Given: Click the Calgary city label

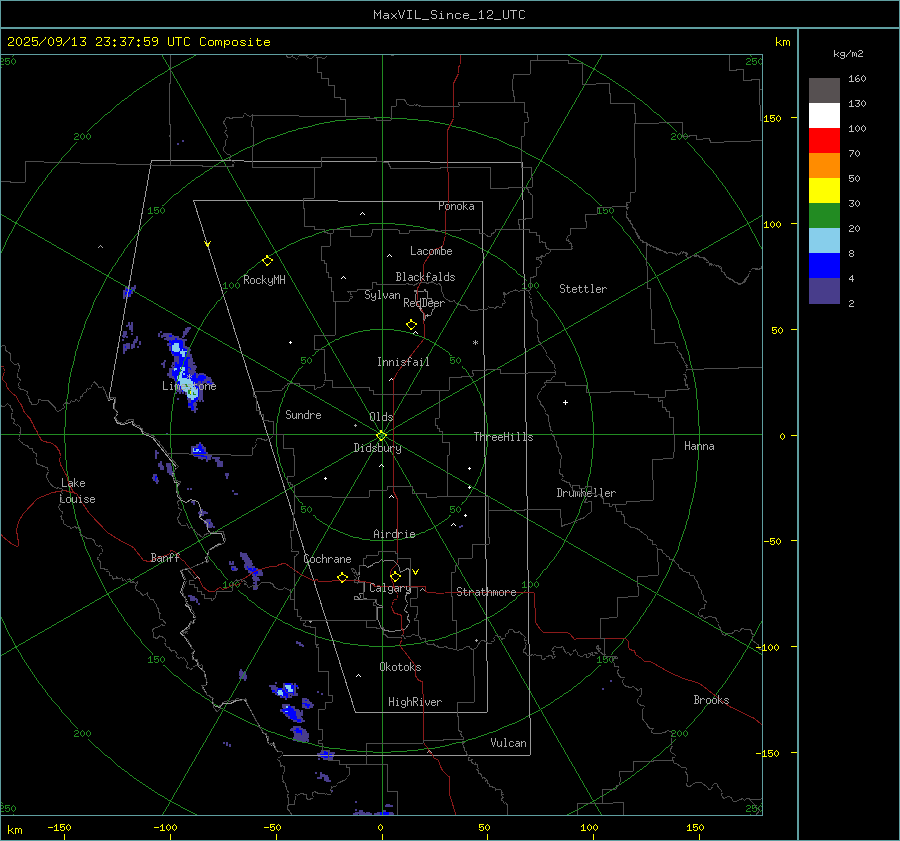Looking at the screenshot, I should (390, 588).
